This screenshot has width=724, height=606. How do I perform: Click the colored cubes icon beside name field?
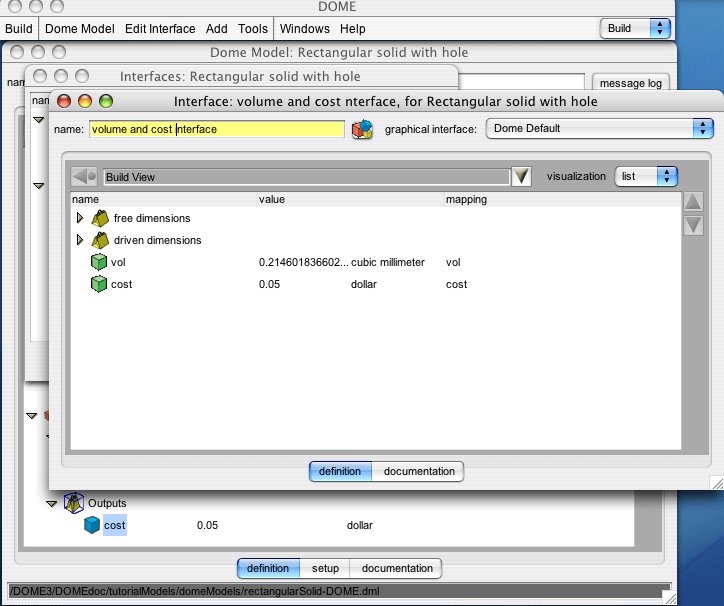362,129
